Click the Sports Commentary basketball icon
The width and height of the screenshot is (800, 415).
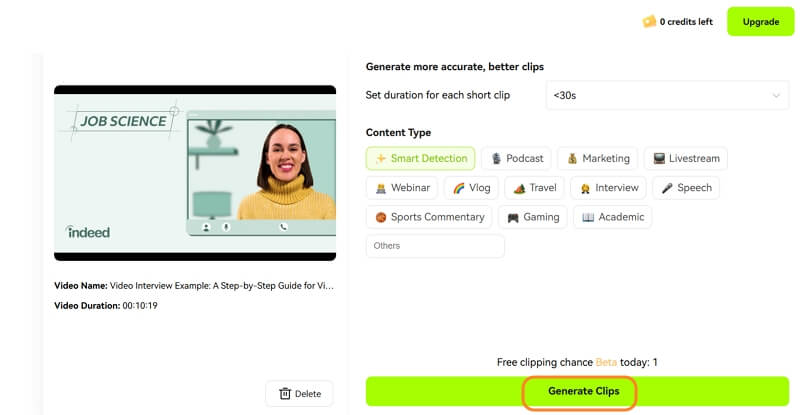tap(381, 217)
